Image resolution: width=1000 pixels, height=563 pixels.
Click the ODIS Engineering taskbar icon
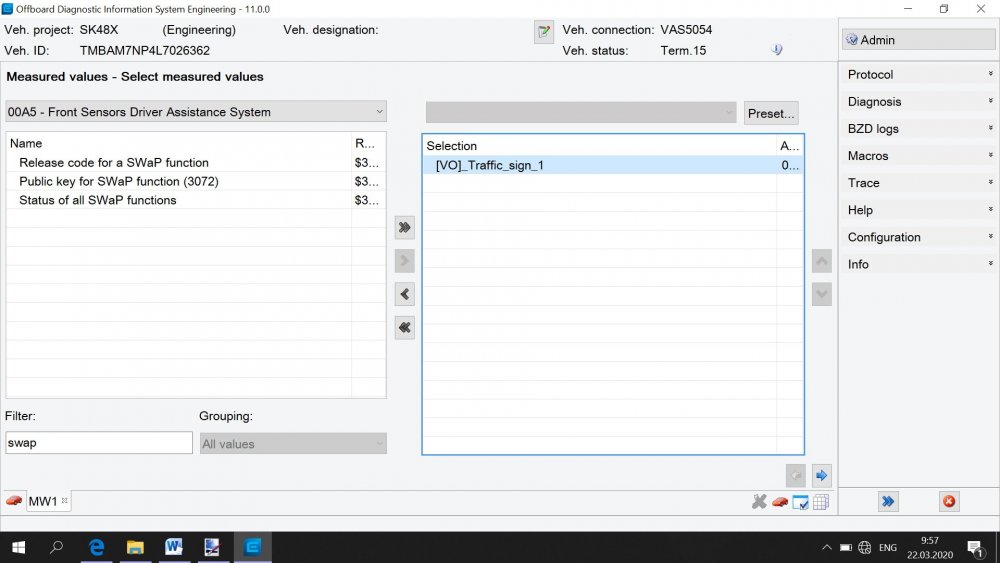point(253,547)
